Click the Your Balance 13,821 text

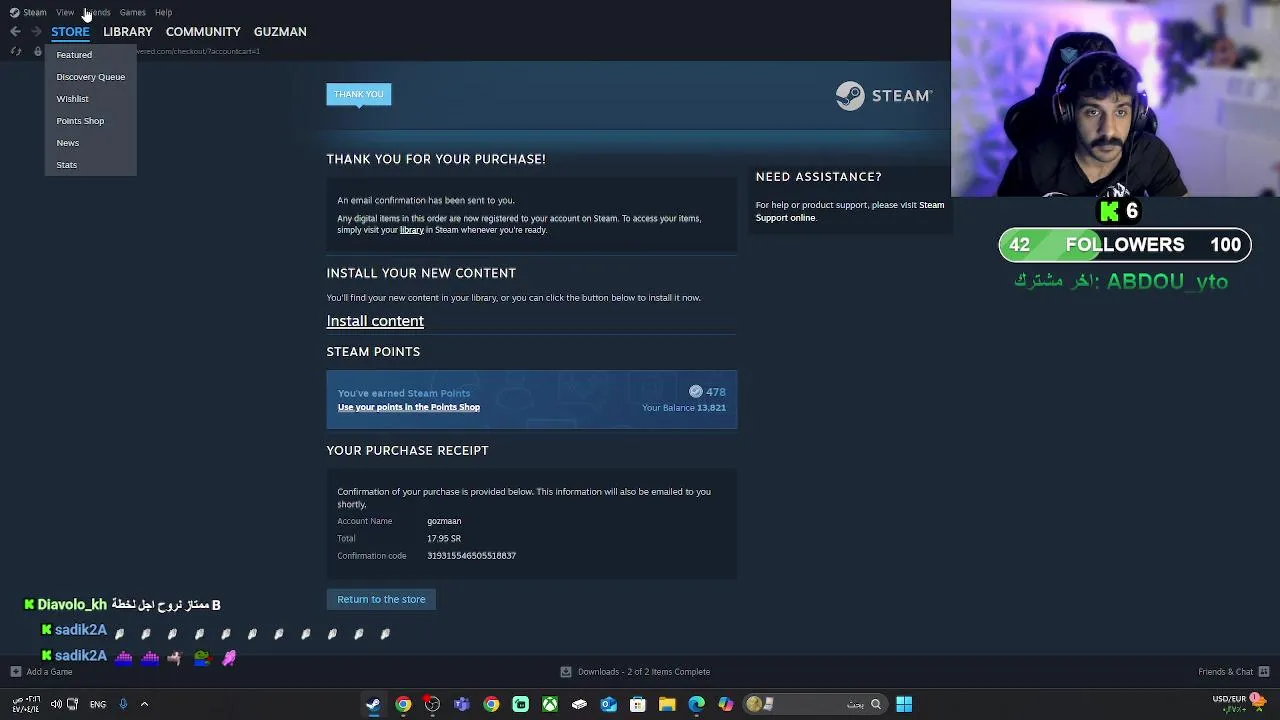pos(684,408)
